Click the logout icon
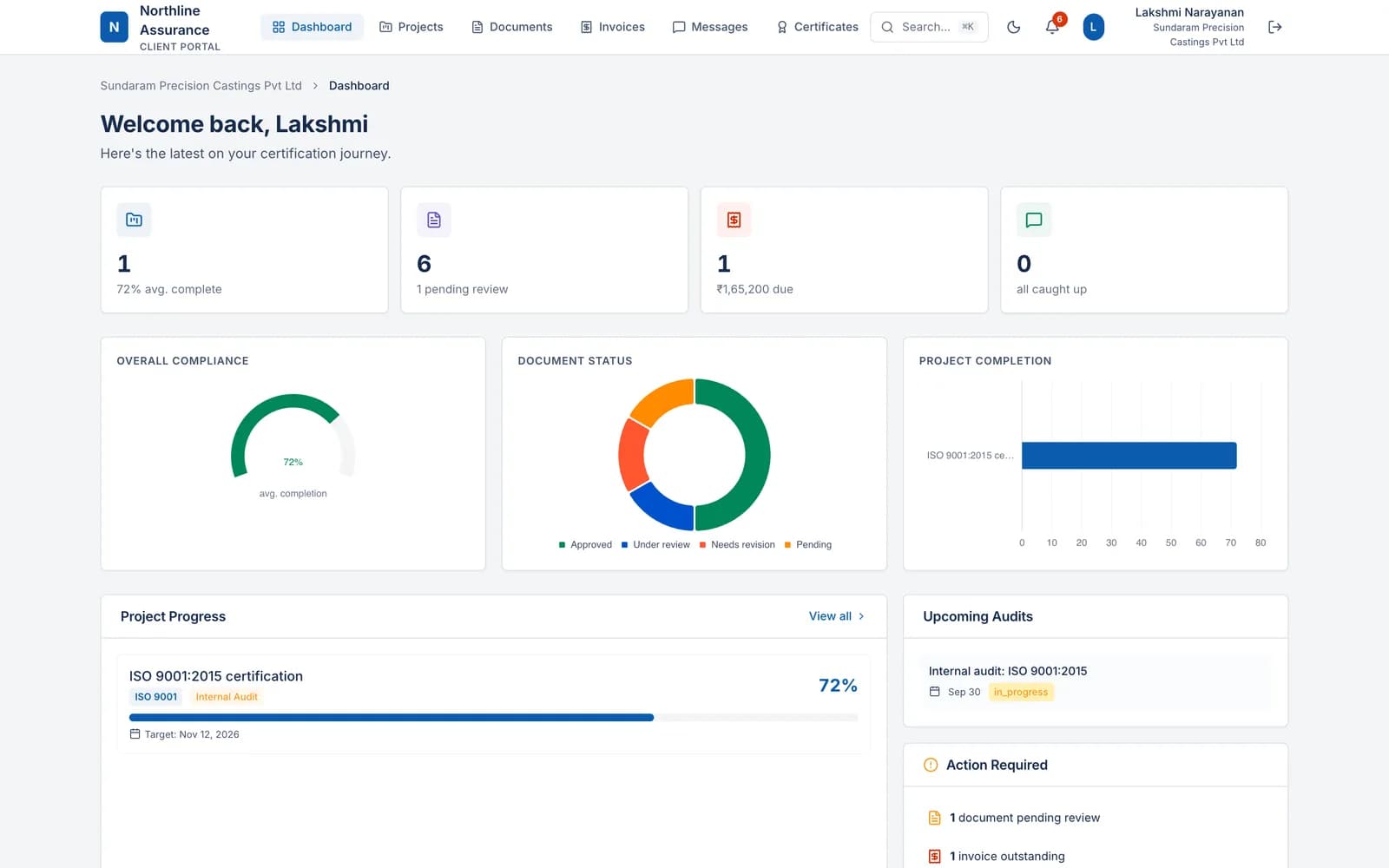This screenshot has height=868, width=1389. [1274, 27]
